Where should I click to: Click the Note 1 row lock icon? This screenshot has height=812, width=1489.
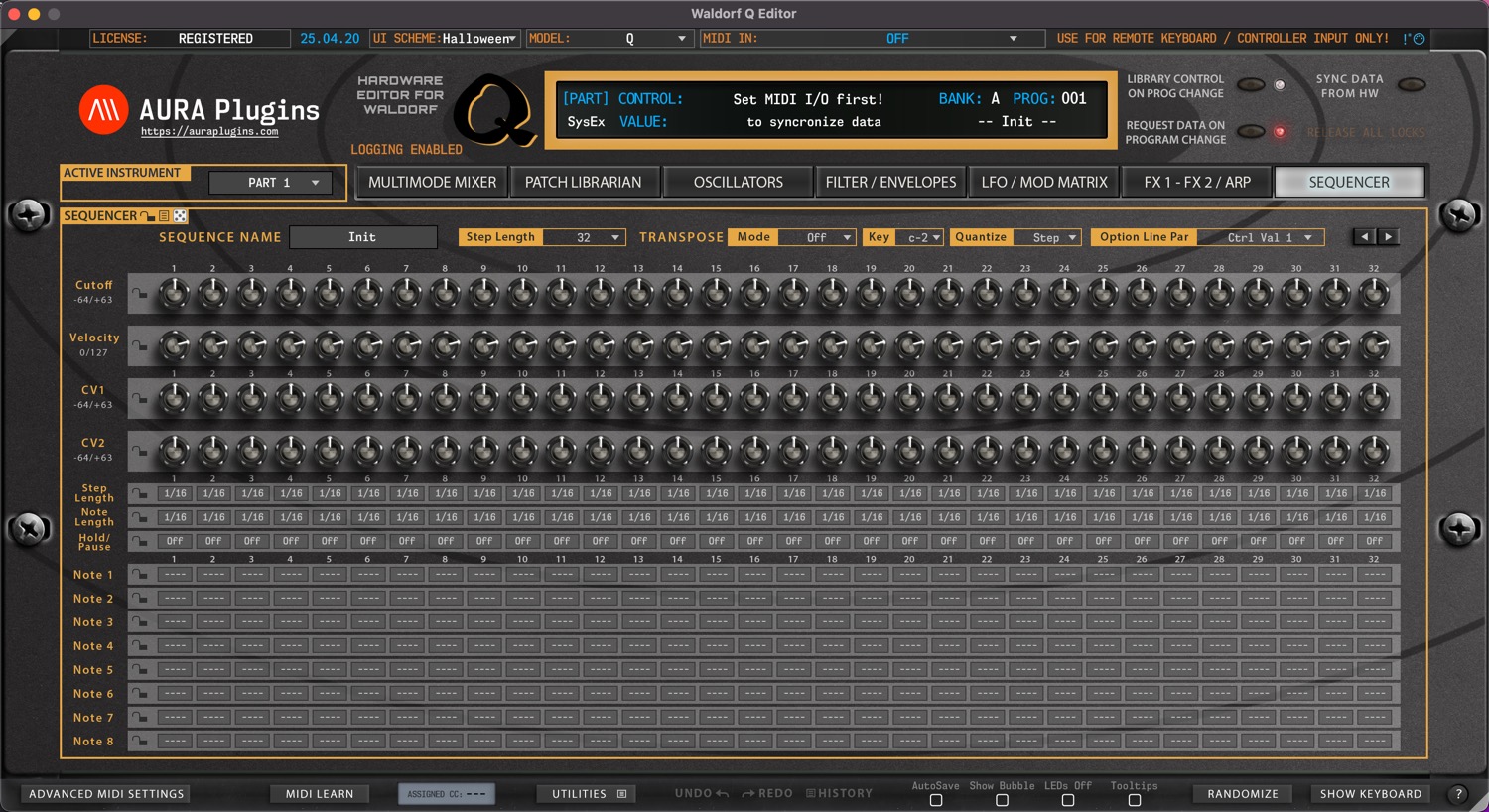[x=141, y=575]
